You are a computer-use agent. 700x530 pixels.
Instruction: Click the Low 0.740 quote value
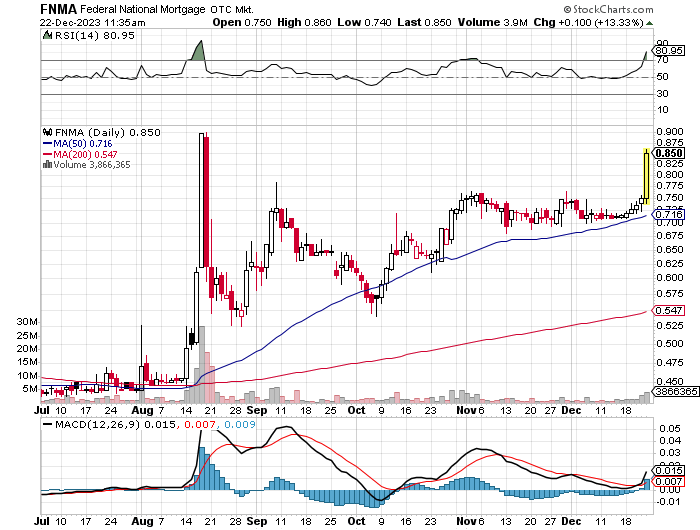coord(365,22)
